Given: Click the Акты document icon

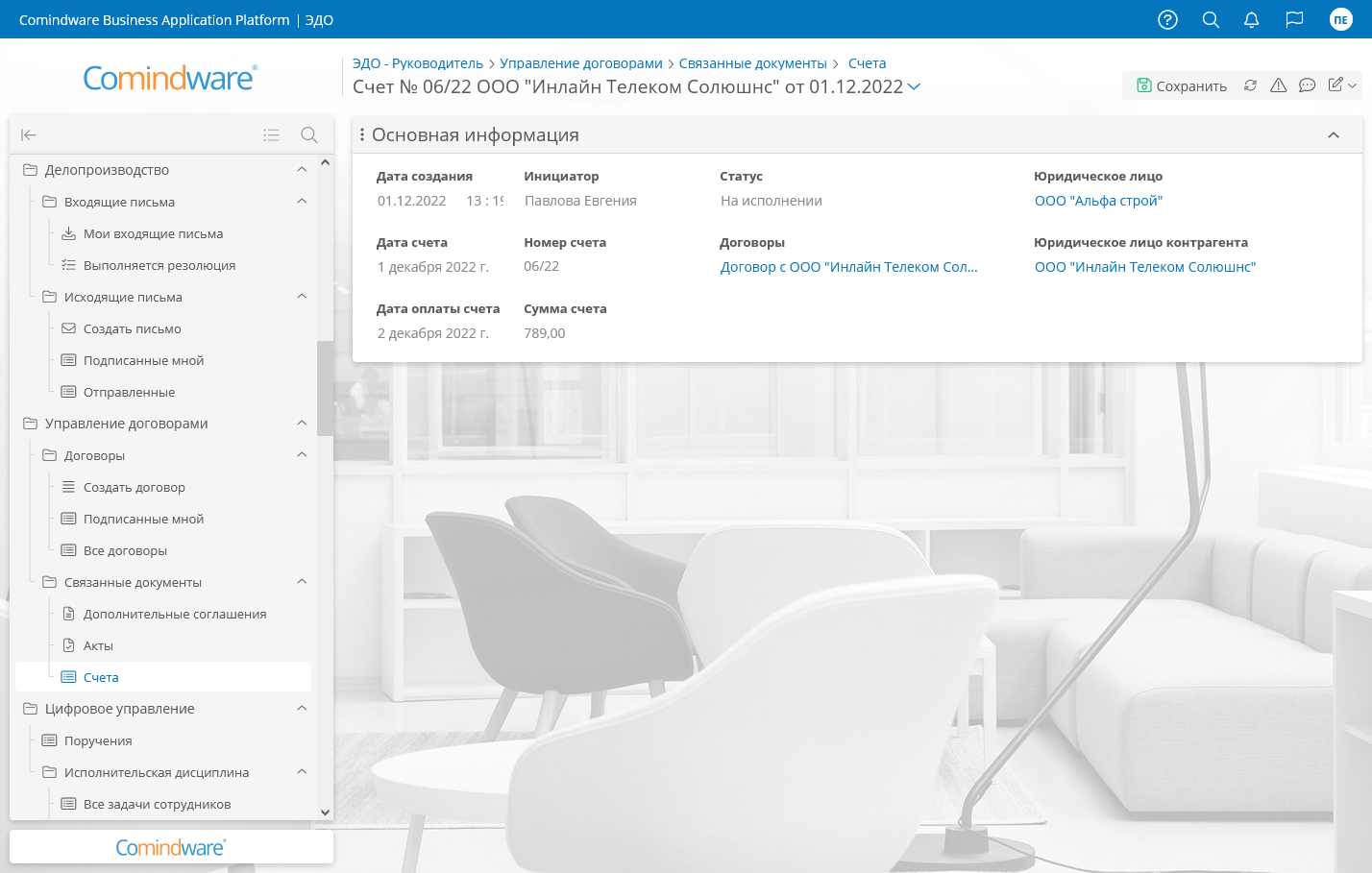Looking at the screenshot, I should pyautogui.click(x=68, y=645).
